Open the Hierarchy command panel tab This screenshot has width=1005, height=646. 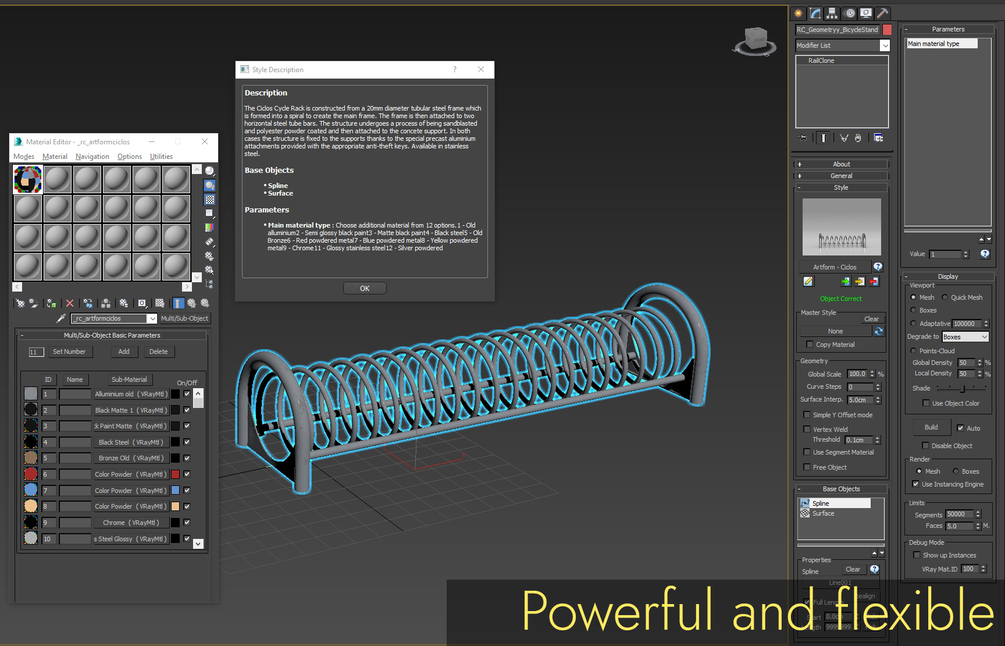pos(832,13)
